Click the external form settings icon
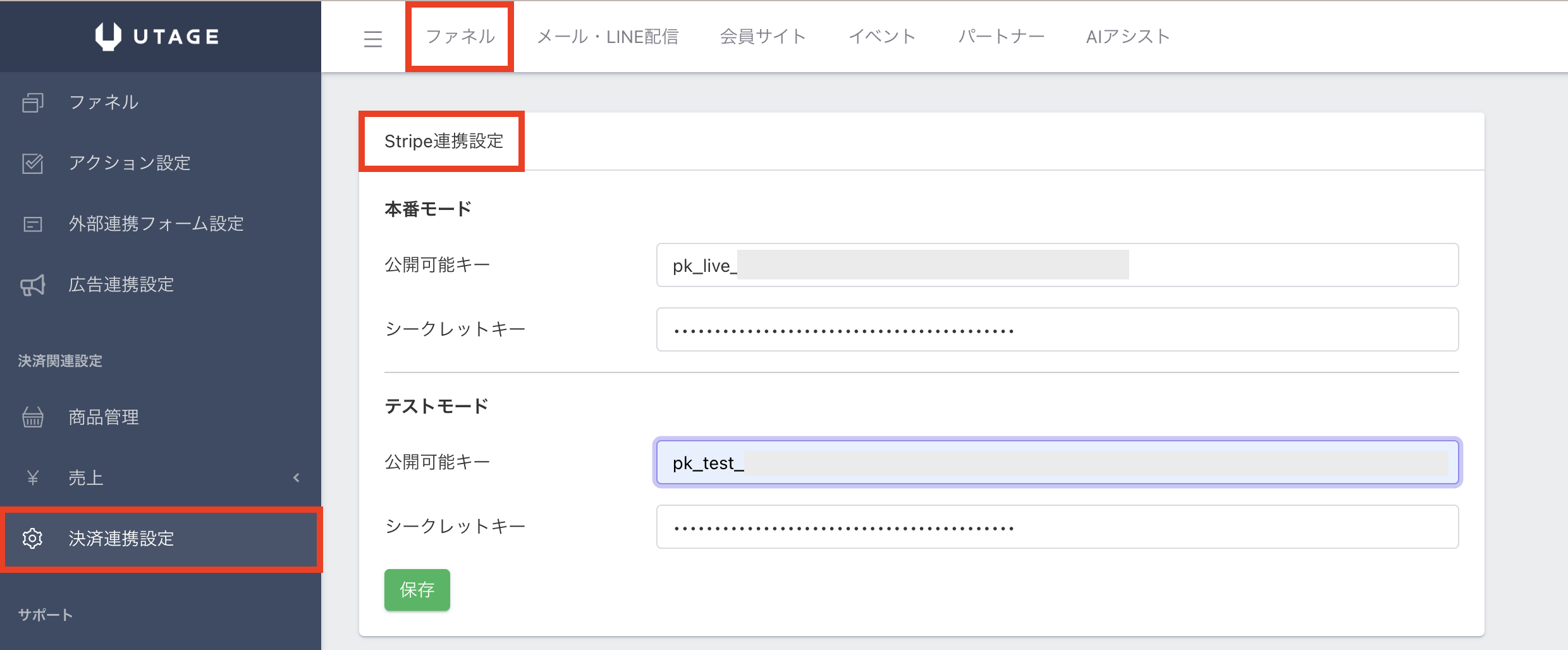The image size is (1568, 650). coord(33,224)
